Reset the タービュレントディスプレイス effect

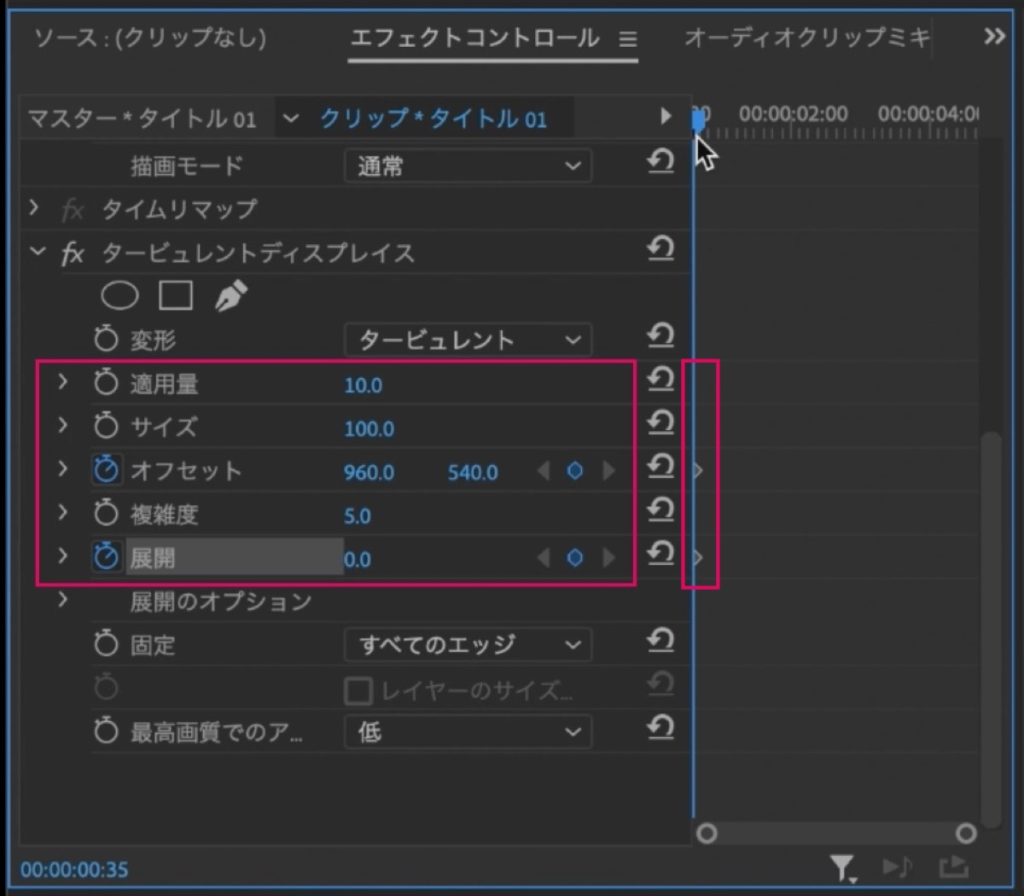660,248
